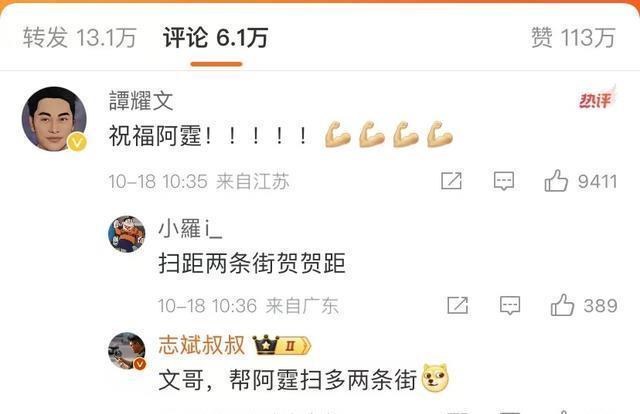Visit 志斌叔叔's profile via the orange name
The height and width of the screenshot is (414, 640).
click(202, 345)
